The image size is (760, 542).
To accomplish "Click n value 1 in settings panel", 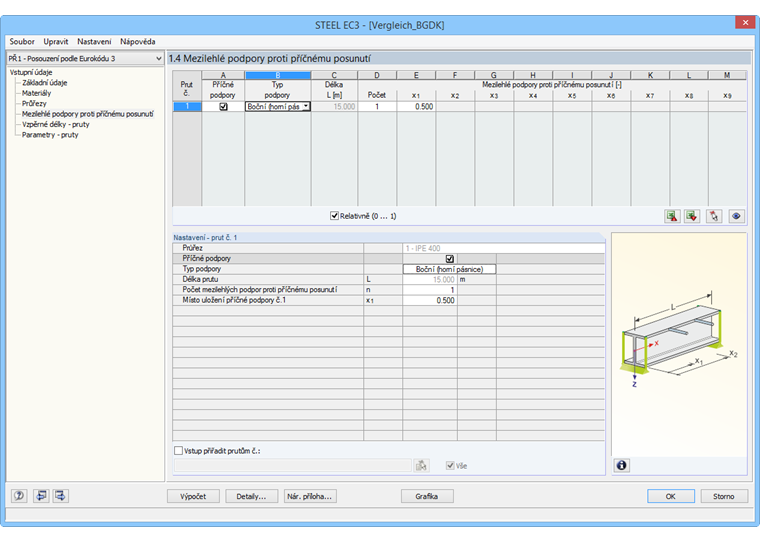I will click(429, 290).
